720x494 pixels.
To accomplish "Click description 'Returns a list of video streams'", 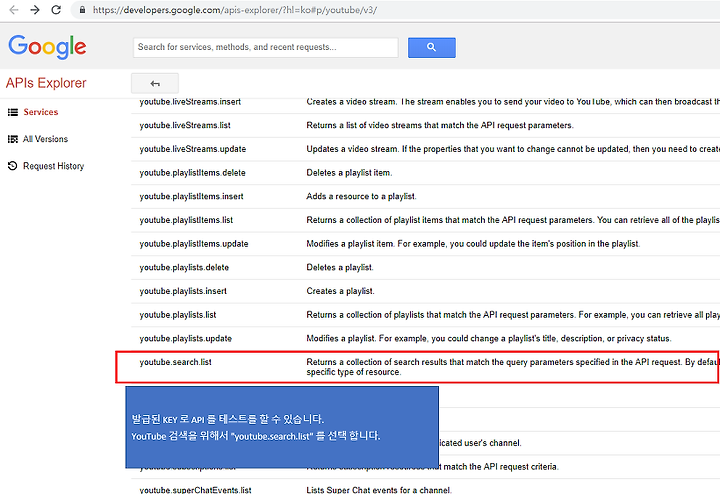I will coord(440,125).
